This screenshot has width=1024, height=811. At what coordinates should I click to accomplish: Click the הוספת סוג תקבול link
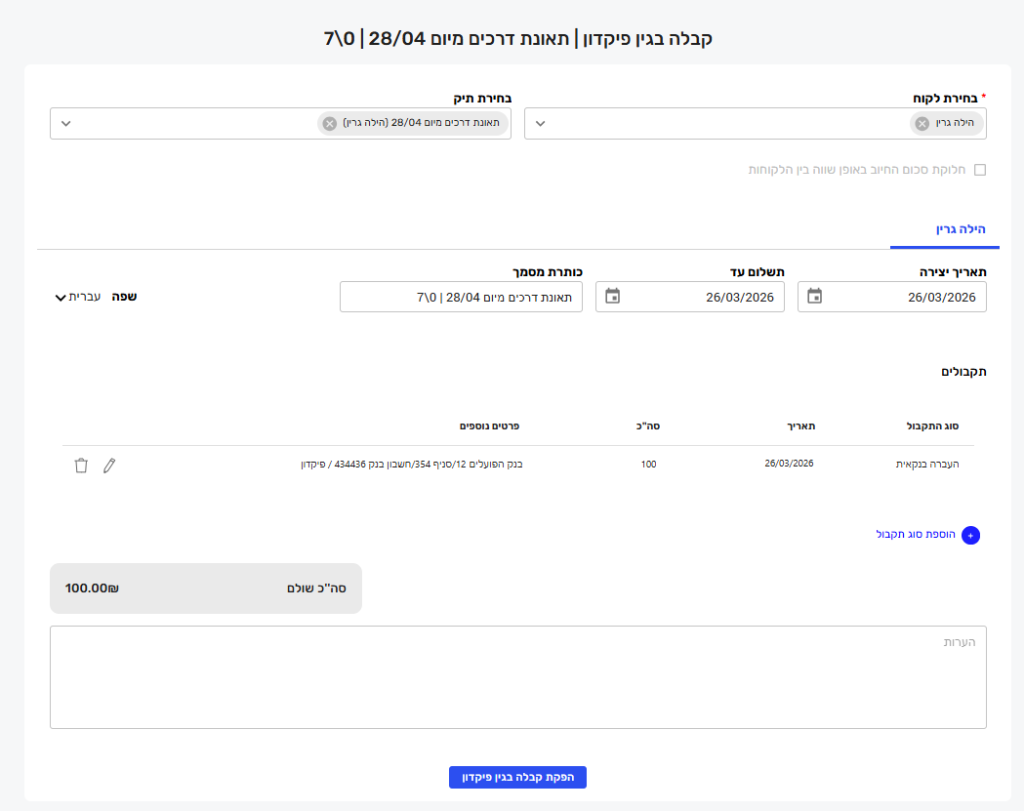[914, 535]
